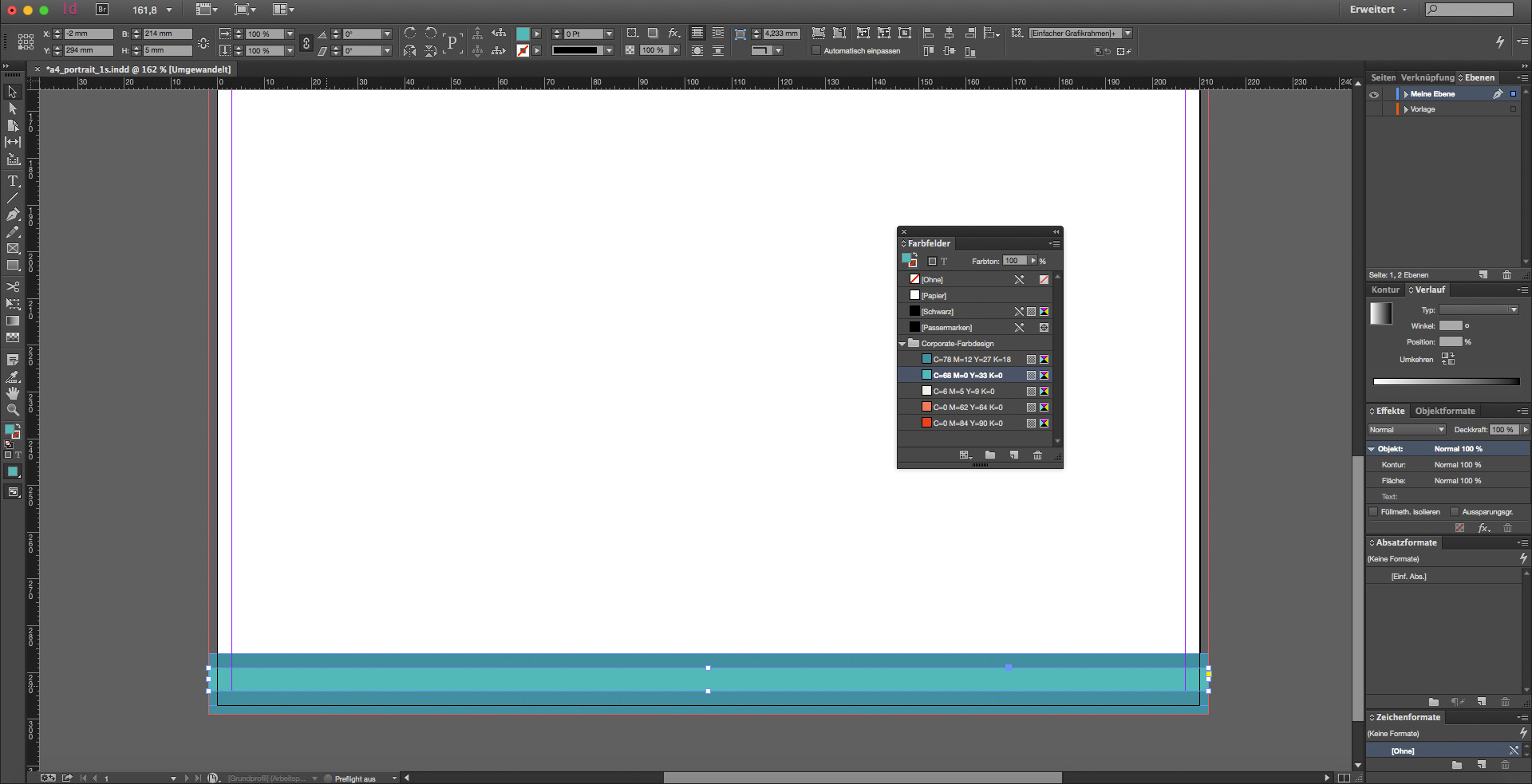
Task: Select the Type tool
Action: point(13,181)
